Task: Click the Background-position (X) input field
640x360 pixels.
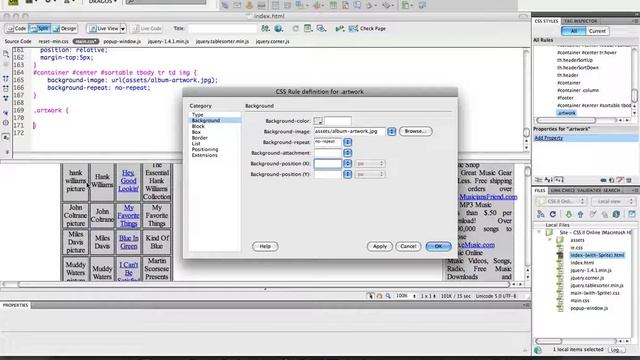Action: [x=327, y=163]
